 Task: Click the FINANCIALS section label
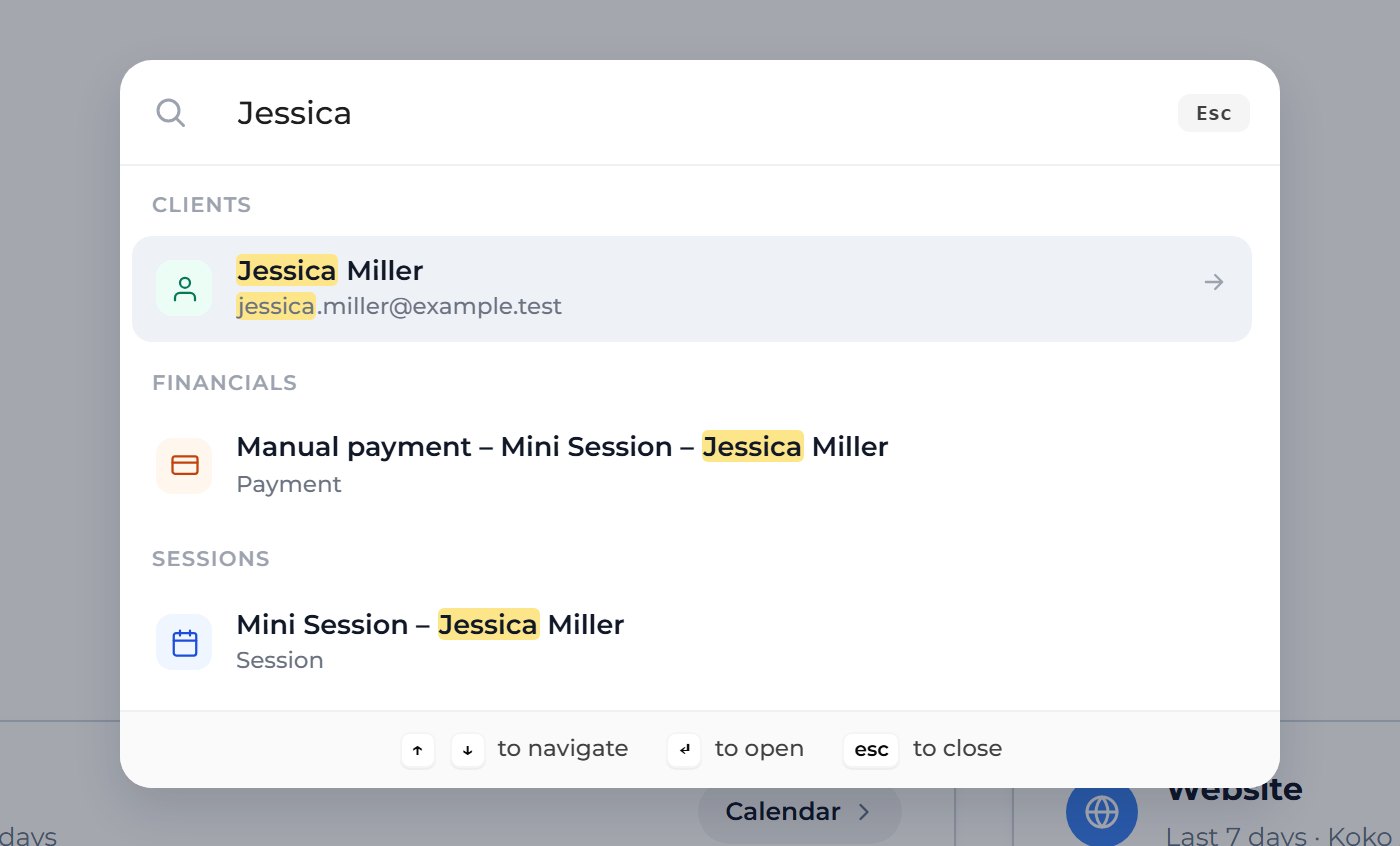(x=224, y=383)
